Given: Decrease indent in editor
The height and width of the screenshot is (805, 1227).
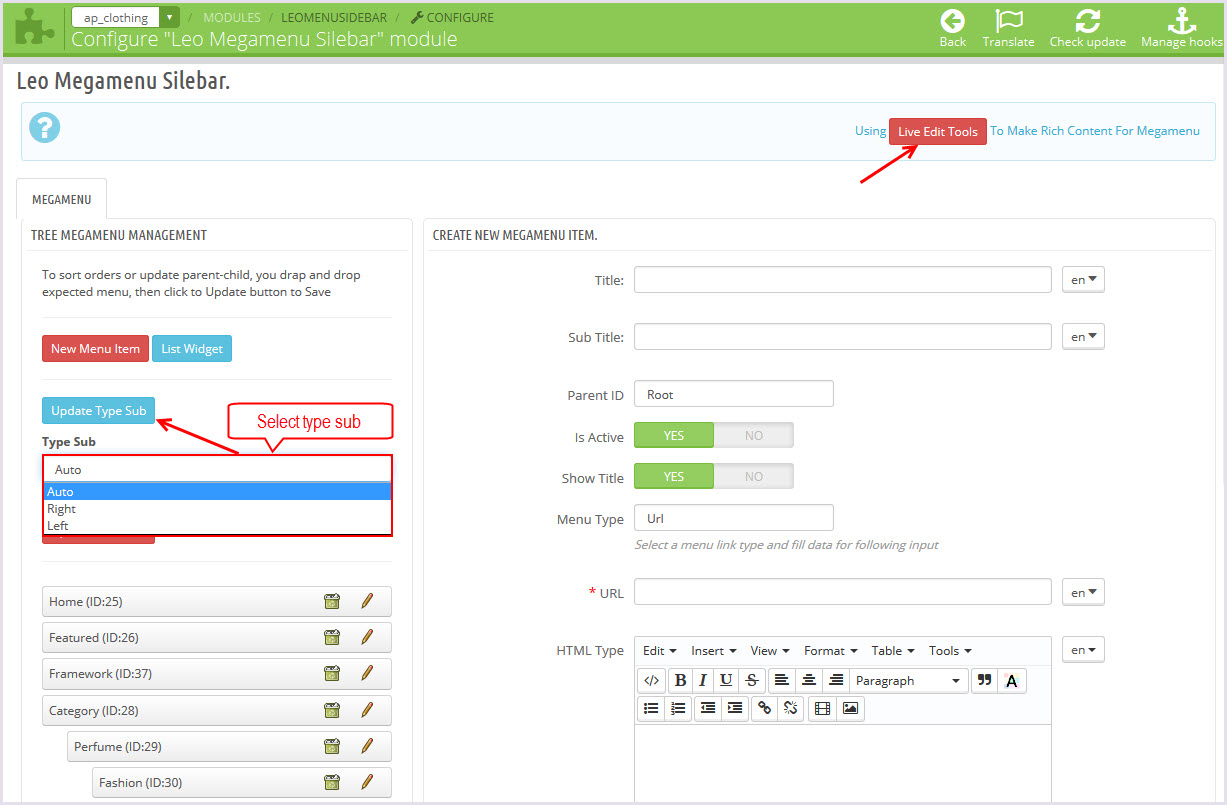Looking at the screenshot, I should tap(708, 708).
